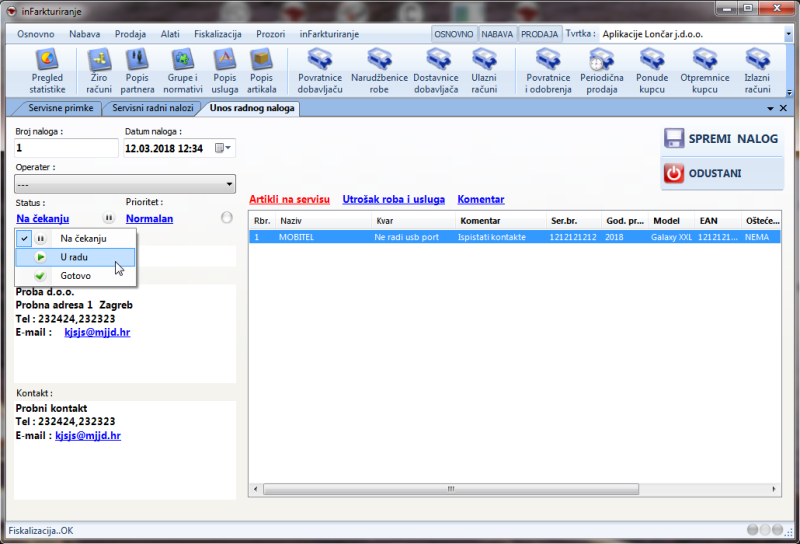Open Popis partnera icon
The width and height of the screenshot is (800, 544).
pos(140,70)
